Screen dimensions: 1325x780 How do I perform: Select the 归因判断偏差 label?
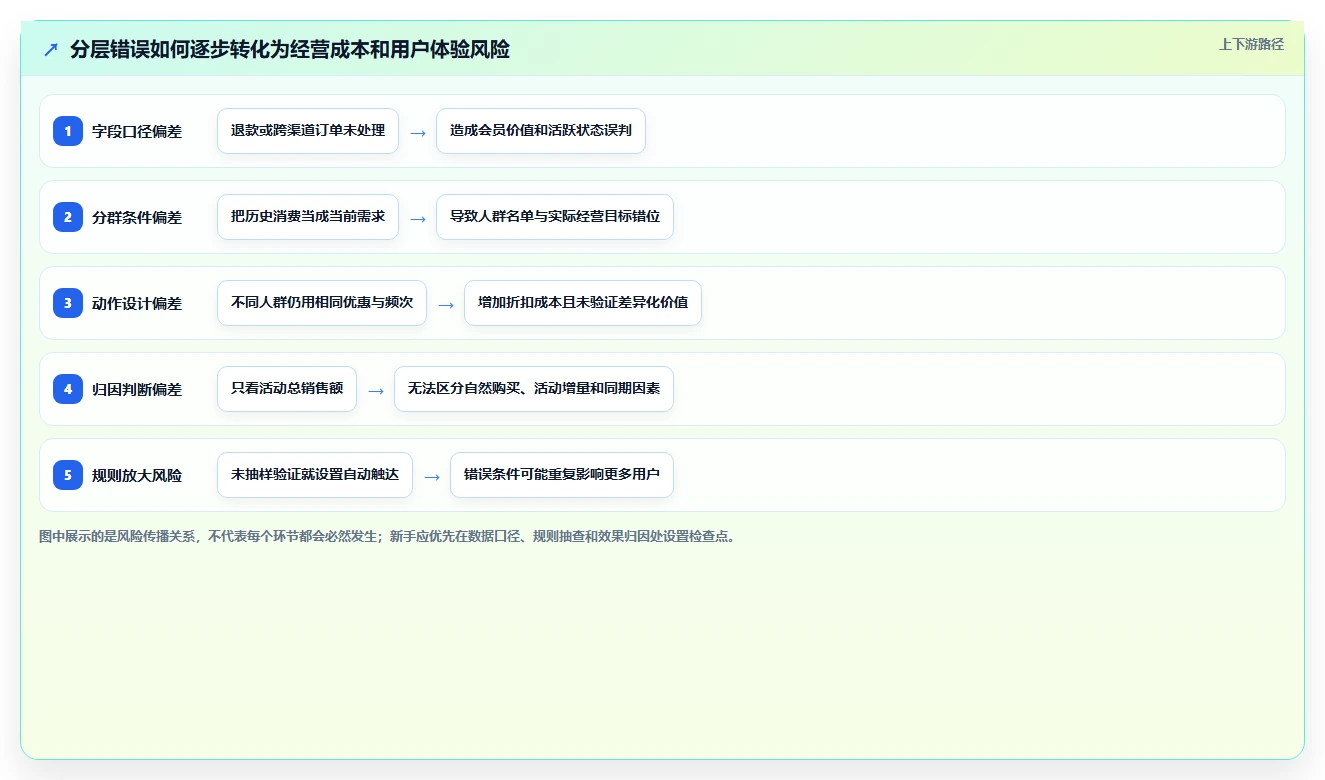[x=137, y=389]
